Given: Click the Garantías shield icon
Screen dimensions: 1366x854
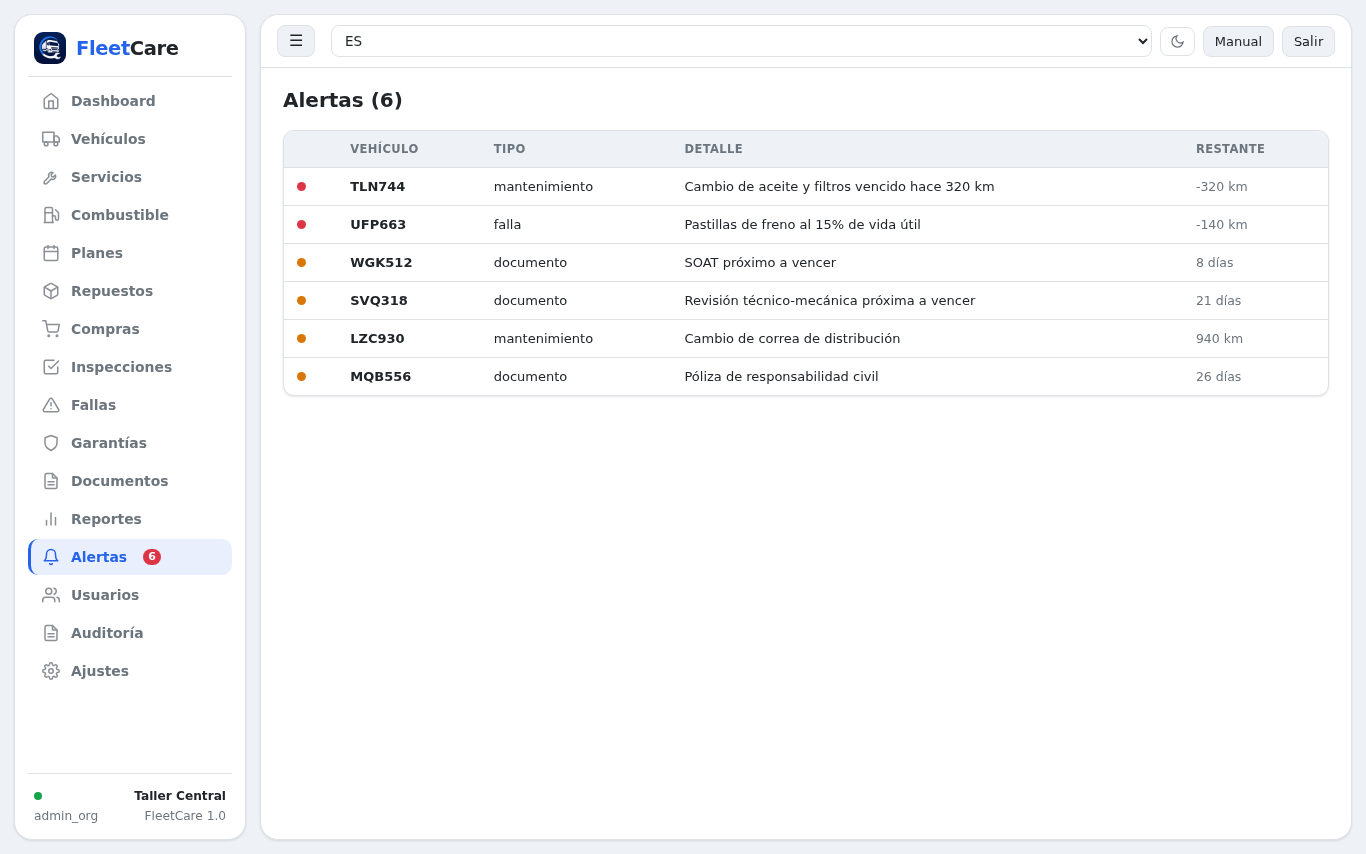Looking at the screenshot, I should tap(51, 443).
